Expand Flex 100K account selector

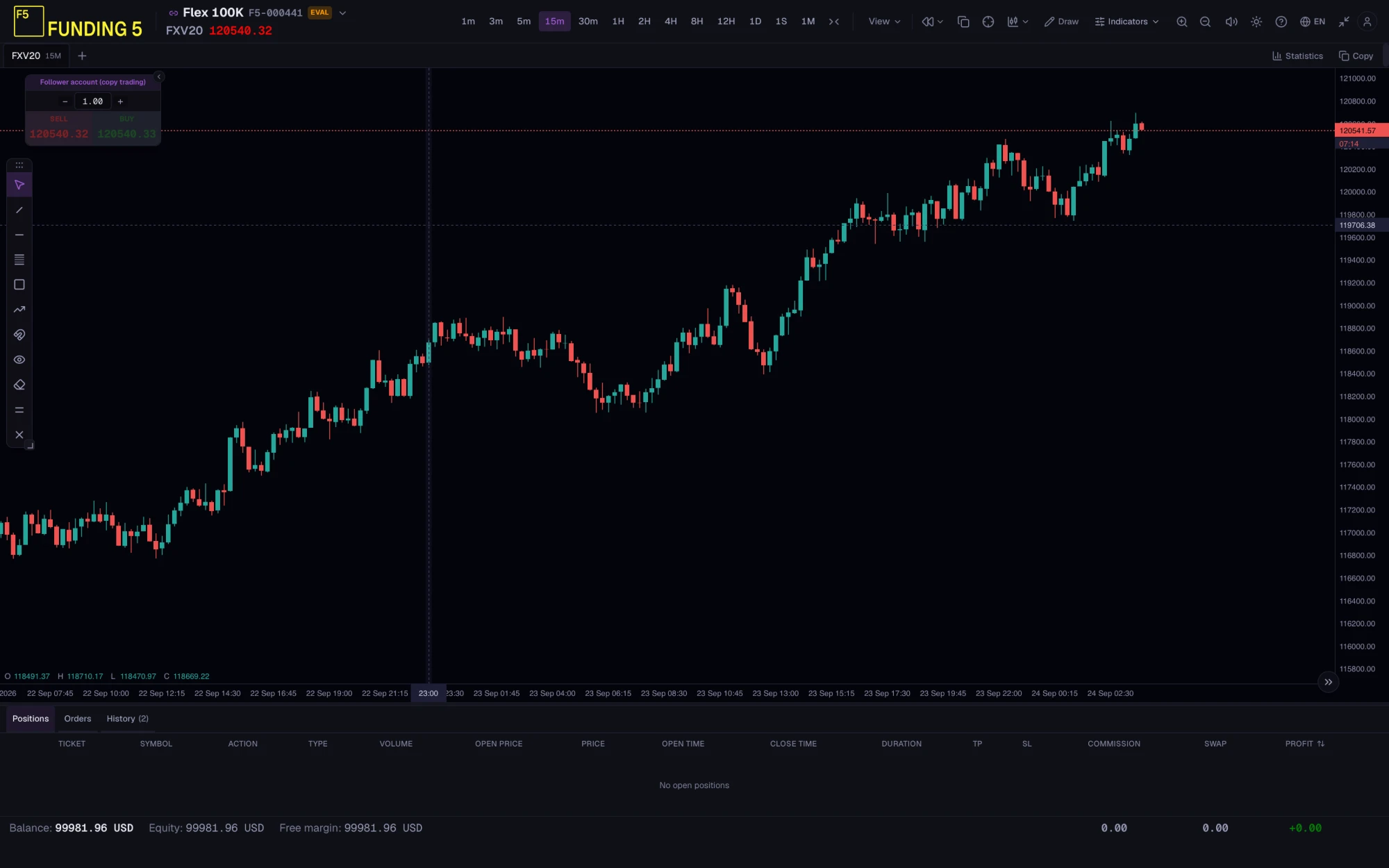pyautogui.click(x=342, y=12)
